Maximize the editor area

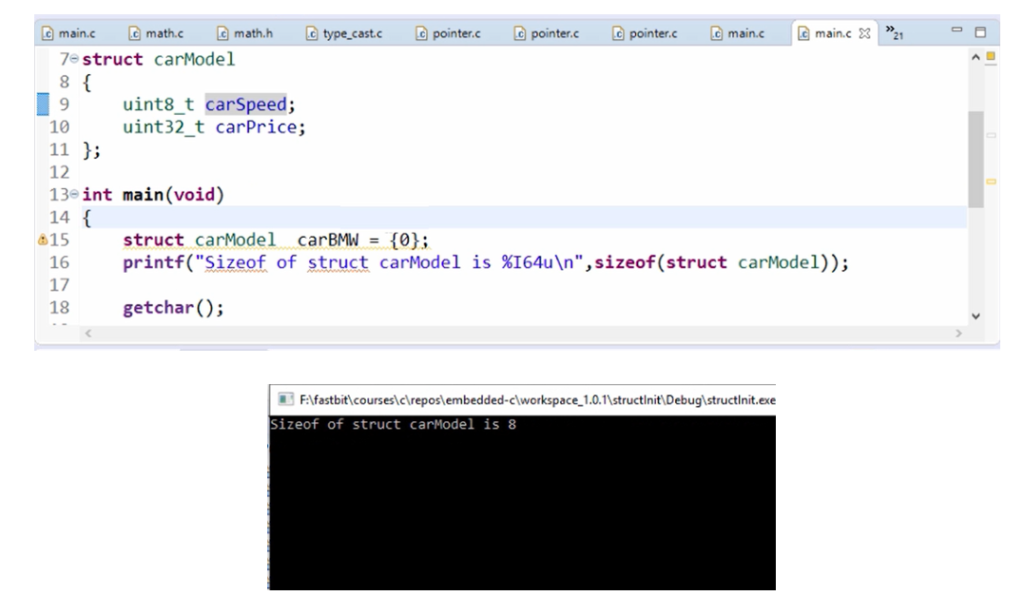(x=980, y=32)
